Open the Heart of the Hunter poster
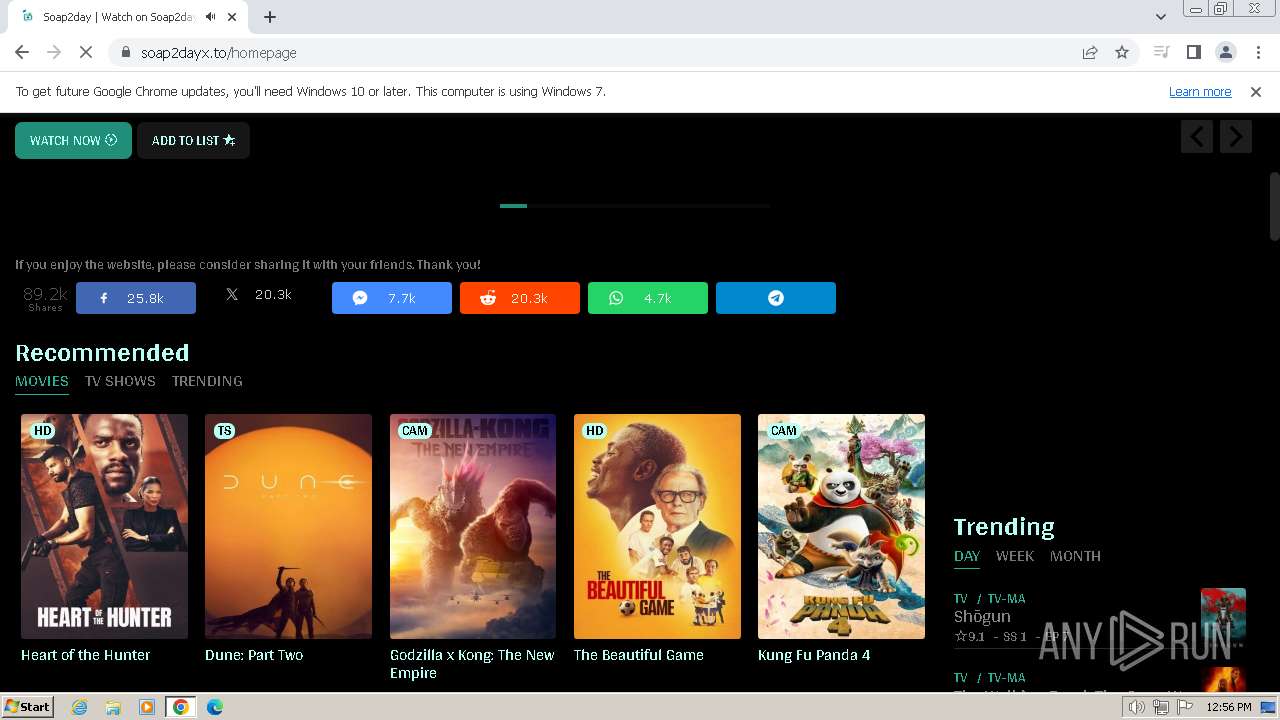1280x720 pixels. coord(104,526)
